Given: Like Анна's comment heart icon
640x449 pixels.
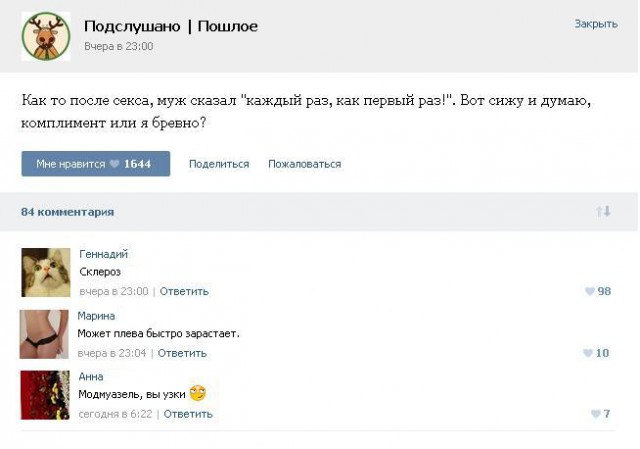Looking at the screenshot, I should tap(594, 414).
